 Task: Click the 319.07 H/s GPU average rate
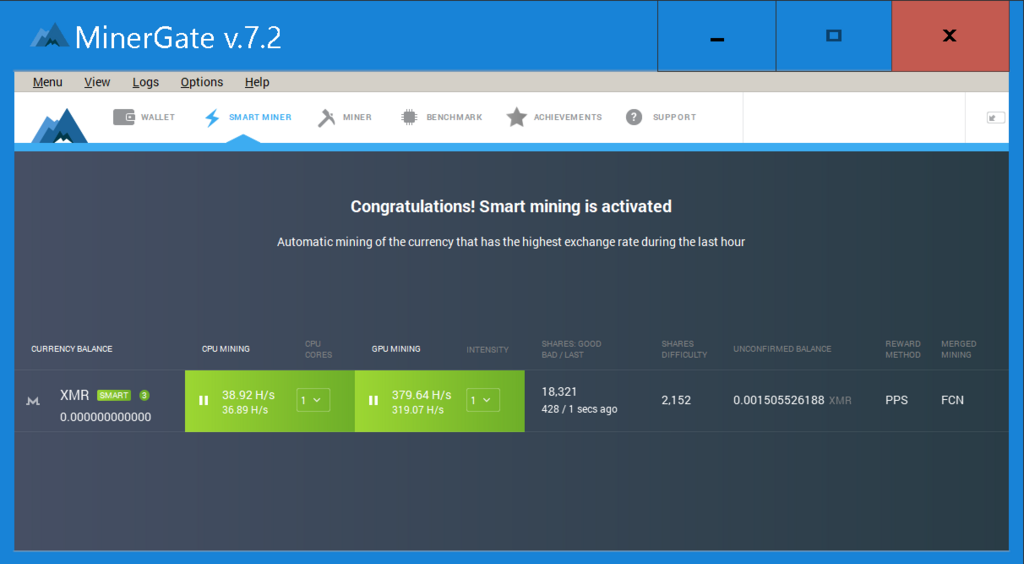point(418,410)
